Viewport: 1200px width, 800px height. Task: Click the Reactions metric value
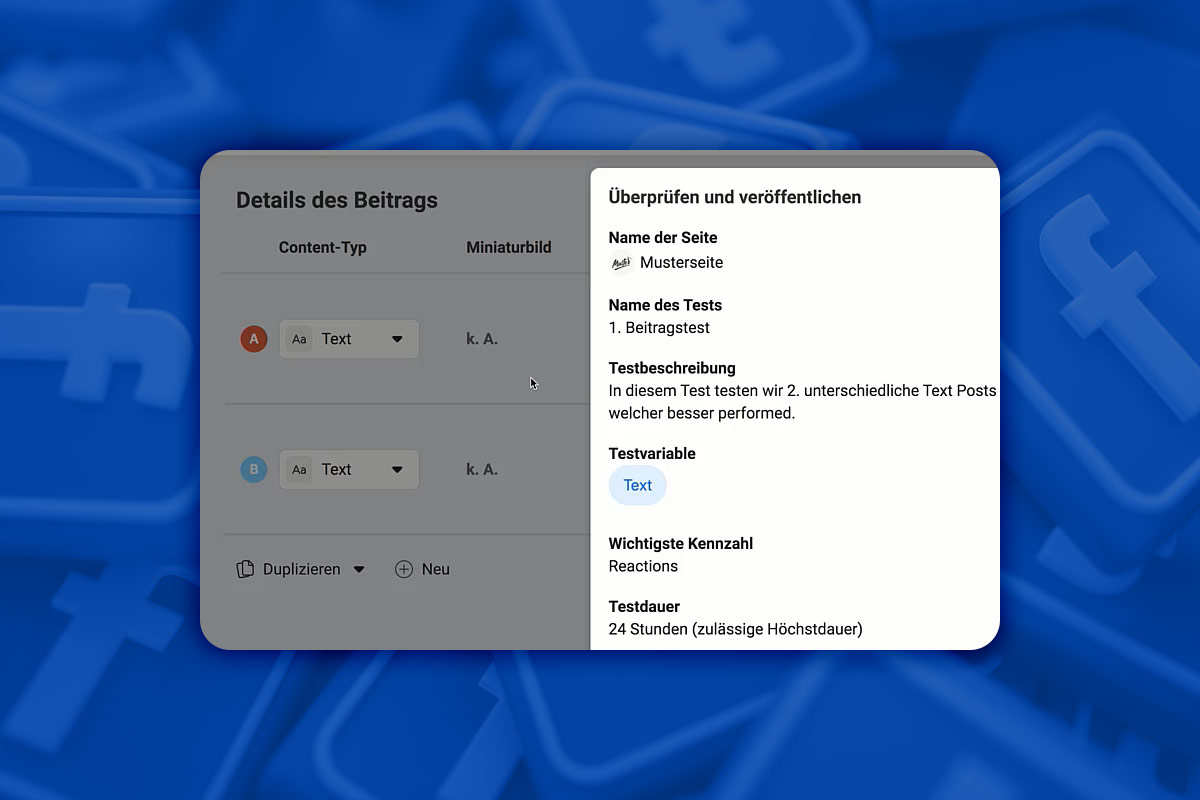(643, 566)
